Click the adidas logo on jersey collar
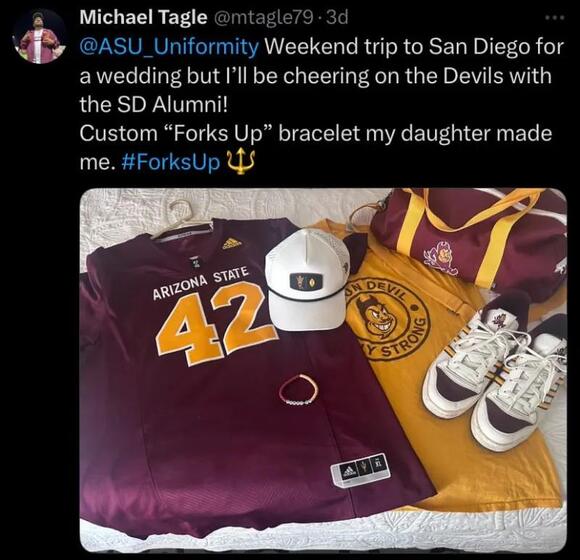The image size is (580, 560). tap(232, 243)
